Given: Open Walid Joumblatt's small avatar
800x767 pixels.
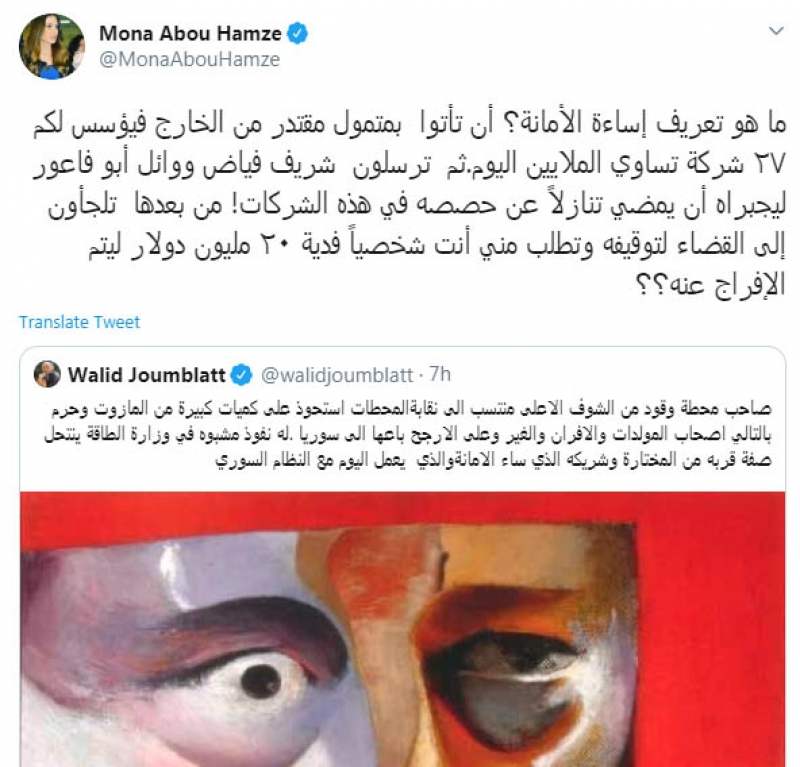Looking at the screenshot, I should [x=47, y=374].
